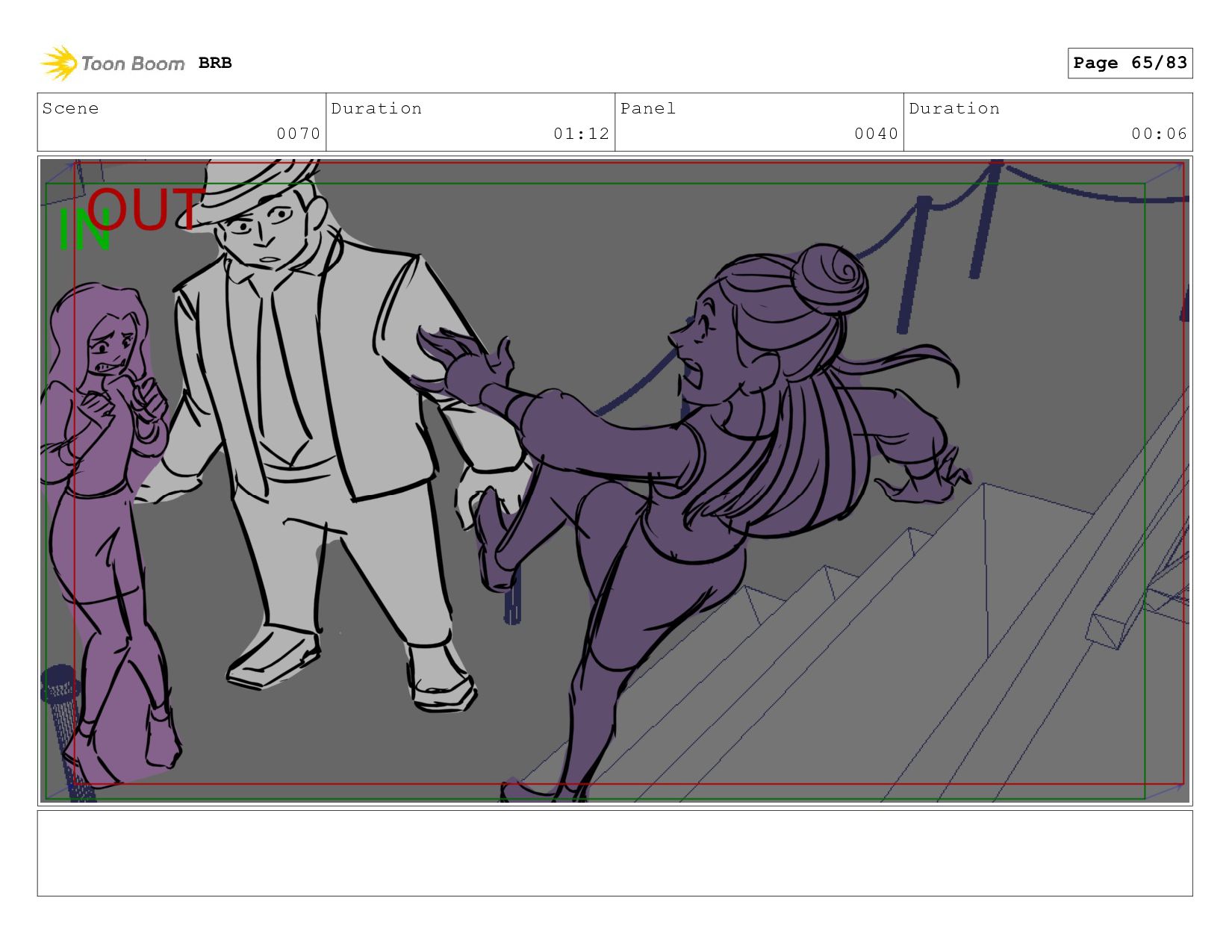Click the Scene label
Viewport: 1232px width, 952px height.
[x=70, y=109]
